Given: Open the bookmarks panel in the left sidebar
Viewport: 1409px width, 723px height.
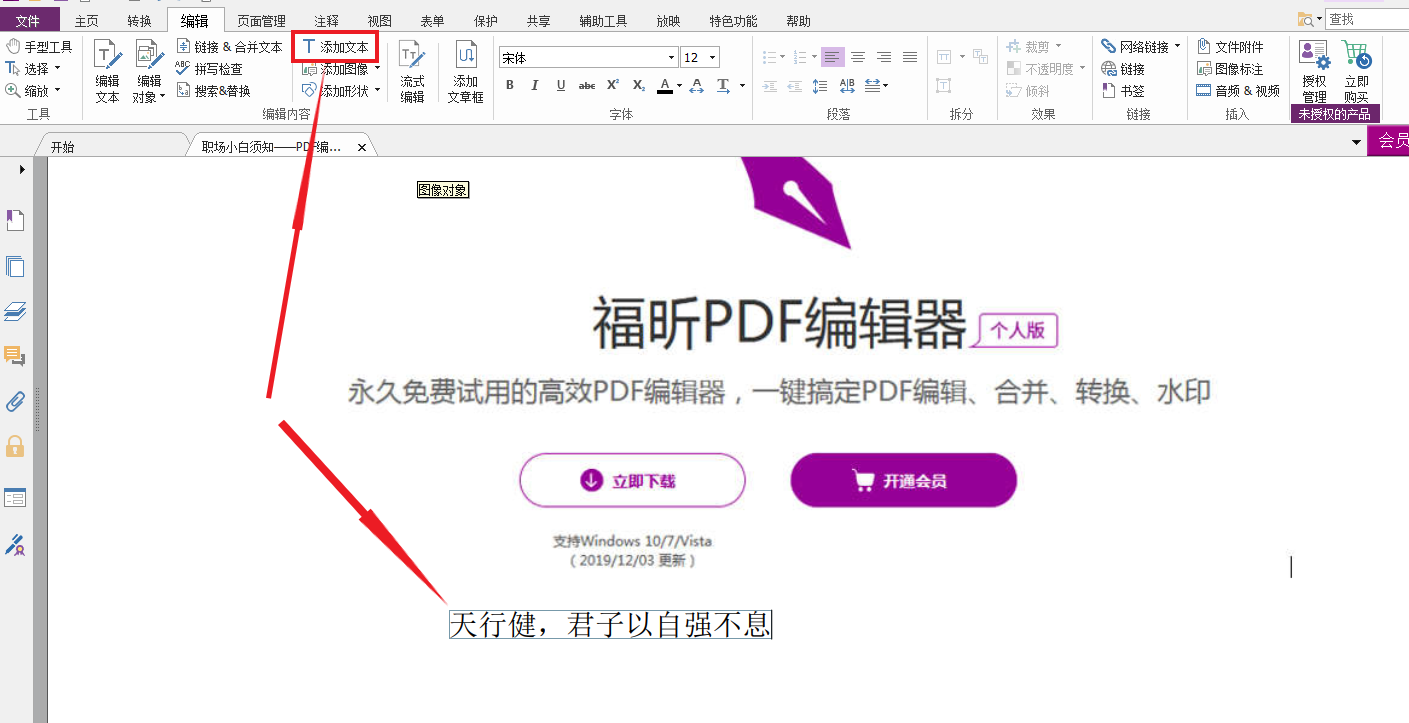Looking at the screenshot, I should [x=15, y=219].
